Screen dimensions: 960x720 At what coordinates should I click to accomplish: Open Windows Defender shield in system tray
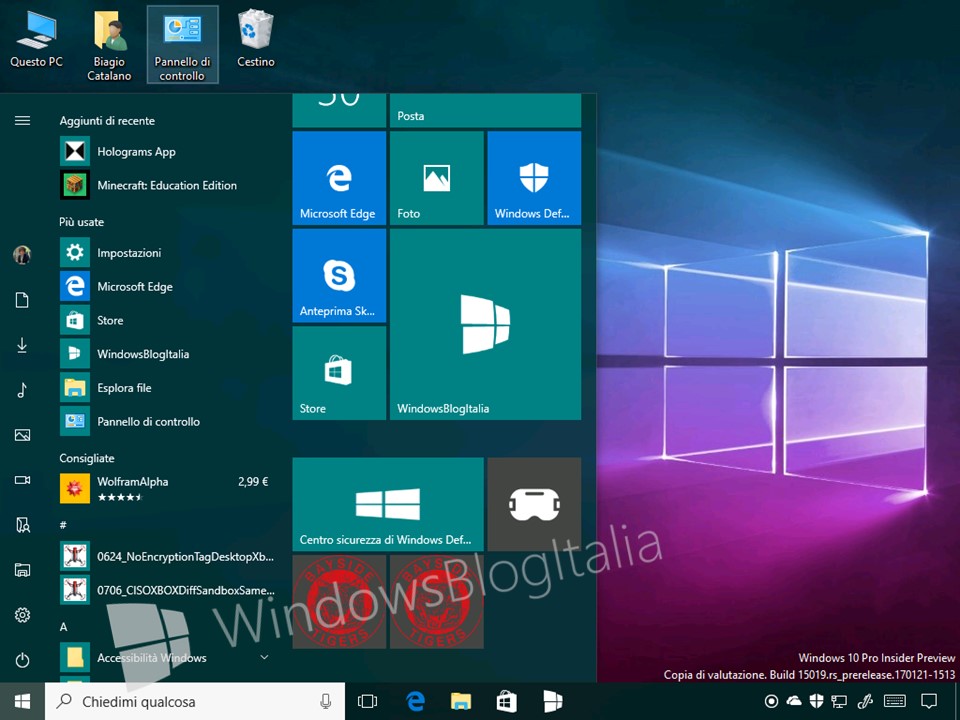tap(816, 702)
